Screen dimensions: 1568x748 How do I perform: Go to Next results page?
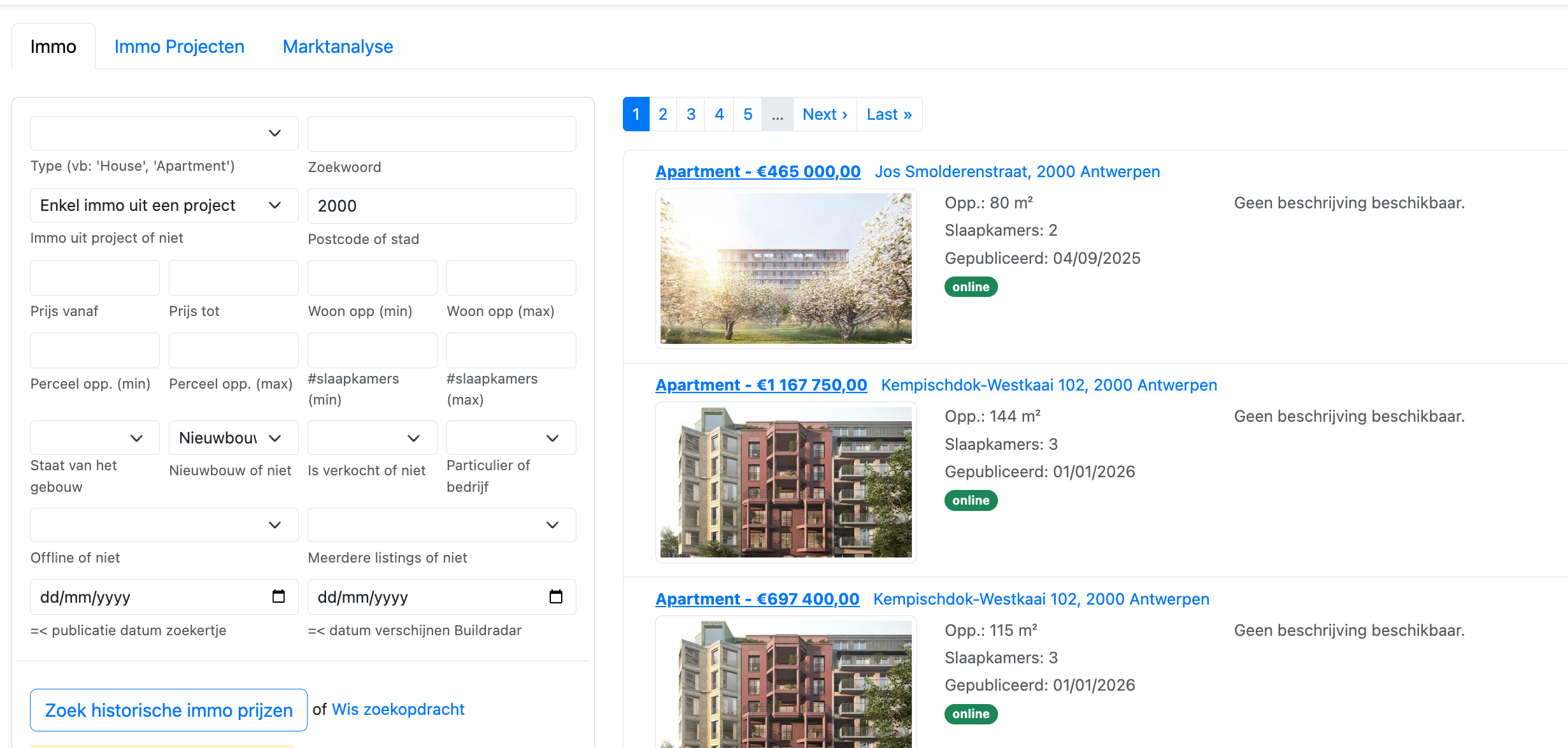click(x=824, y=114)
